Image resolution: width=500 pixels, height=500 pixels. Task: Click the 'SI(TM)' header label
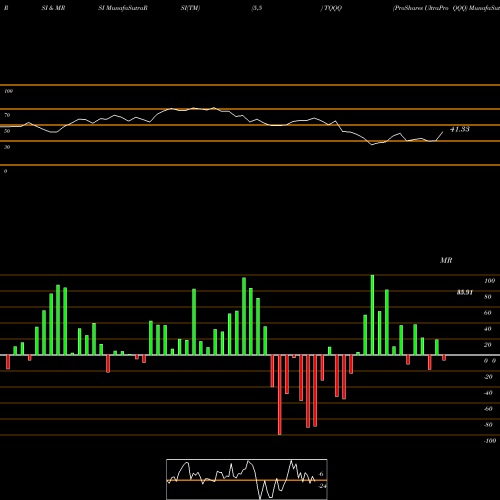(190, 8)
